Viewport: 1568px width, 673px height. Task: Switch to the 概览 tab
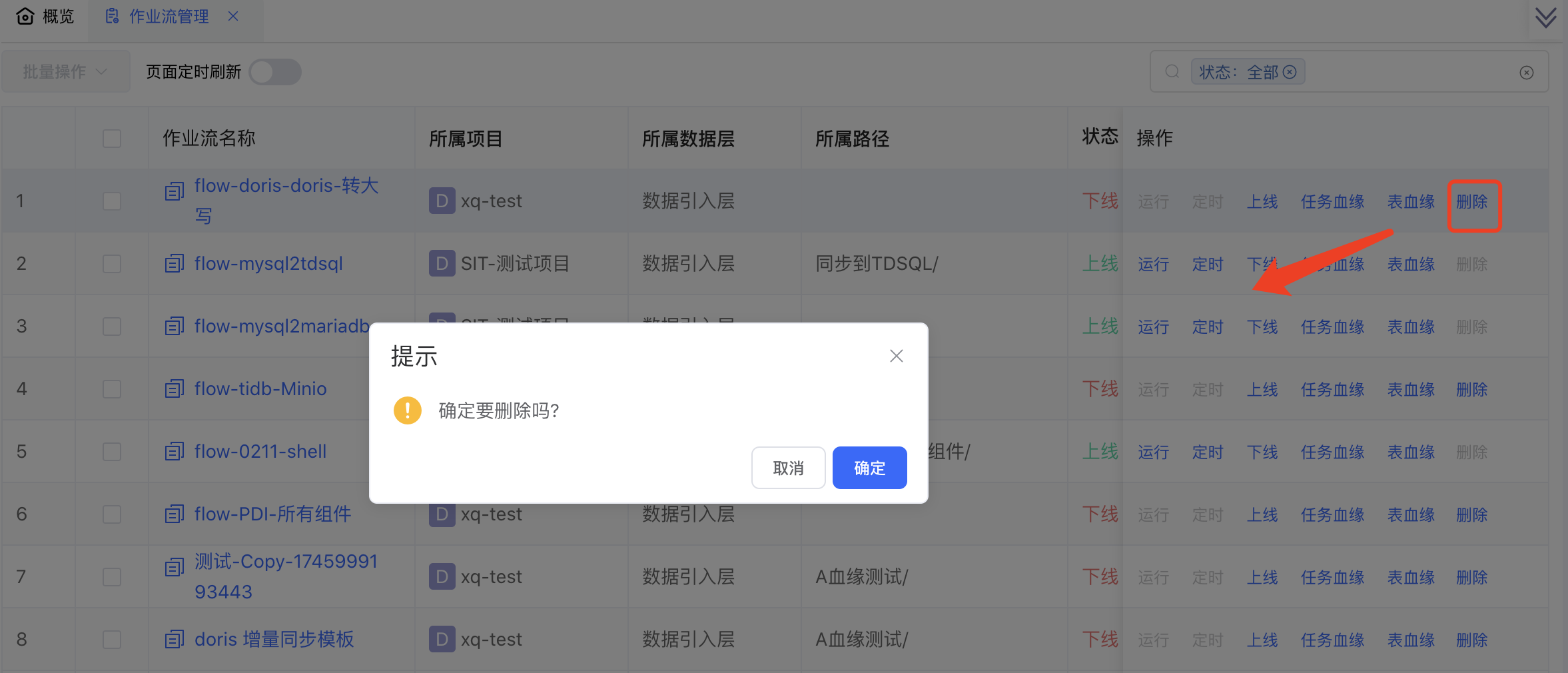[x=59, y=16]
